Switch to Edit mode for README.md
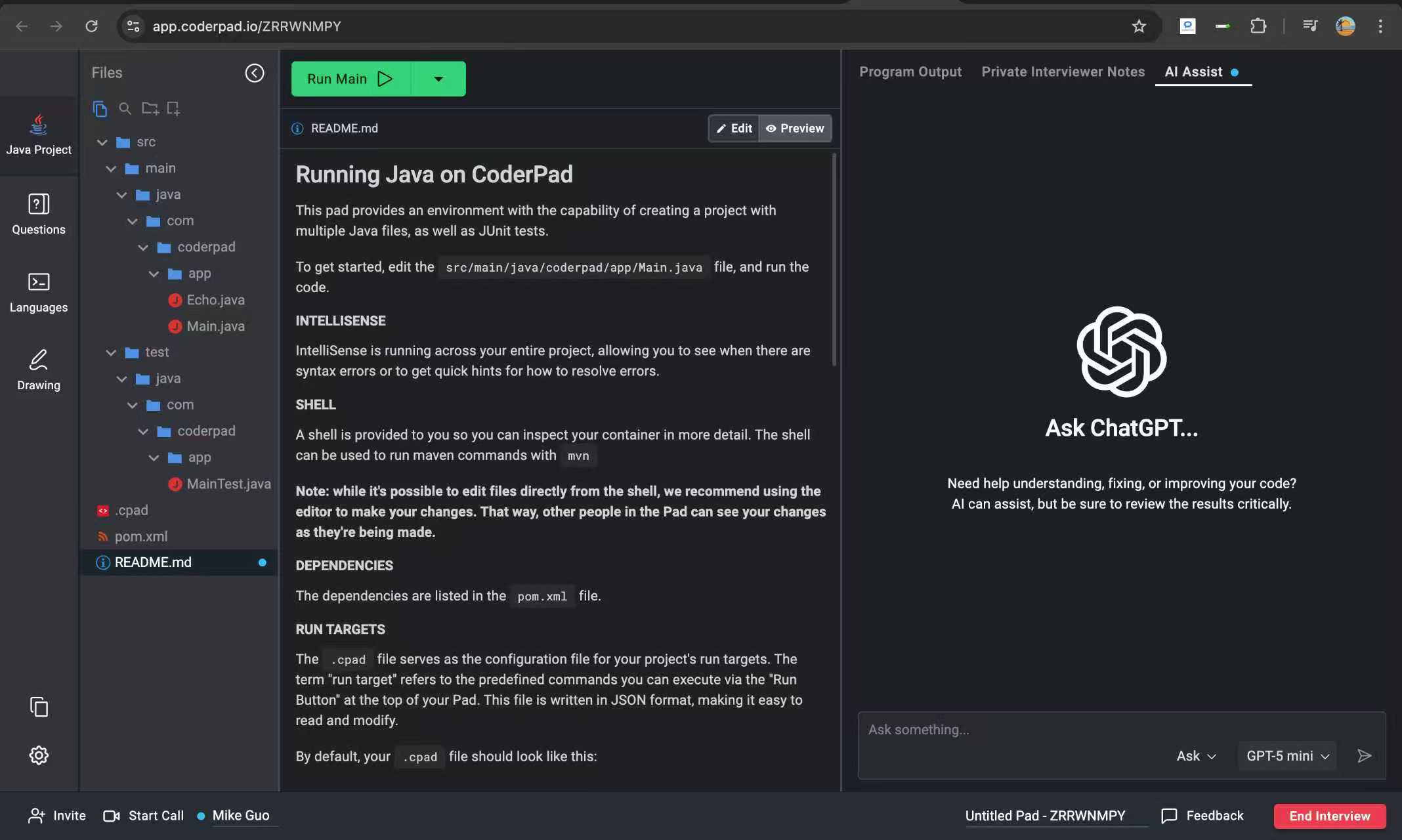The image size is (1402, 840). click(x=733, y=128)
